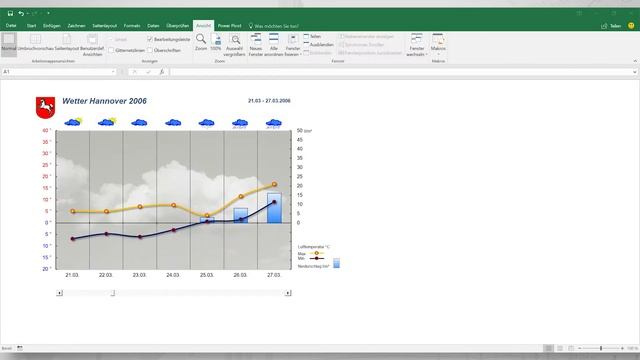Switch to the Zeichnen tab
This screenshot has width=640, height=360.
(76, 26)
